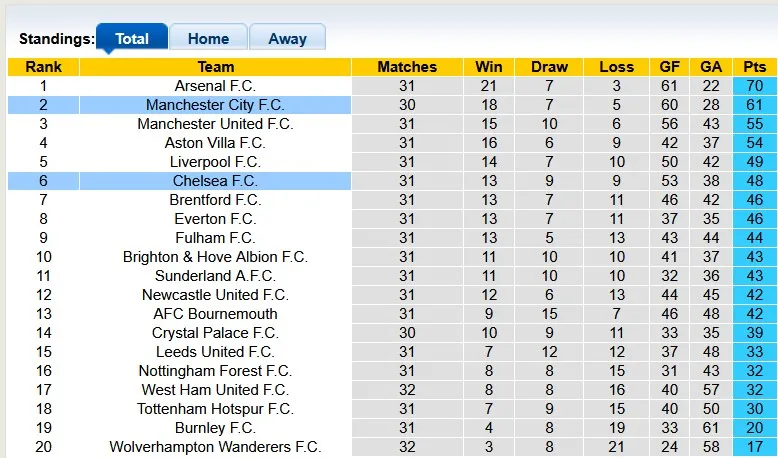Click Brighton & Hove Albion F.C.
The image size is (778, 458).
[x=215, y=257]
